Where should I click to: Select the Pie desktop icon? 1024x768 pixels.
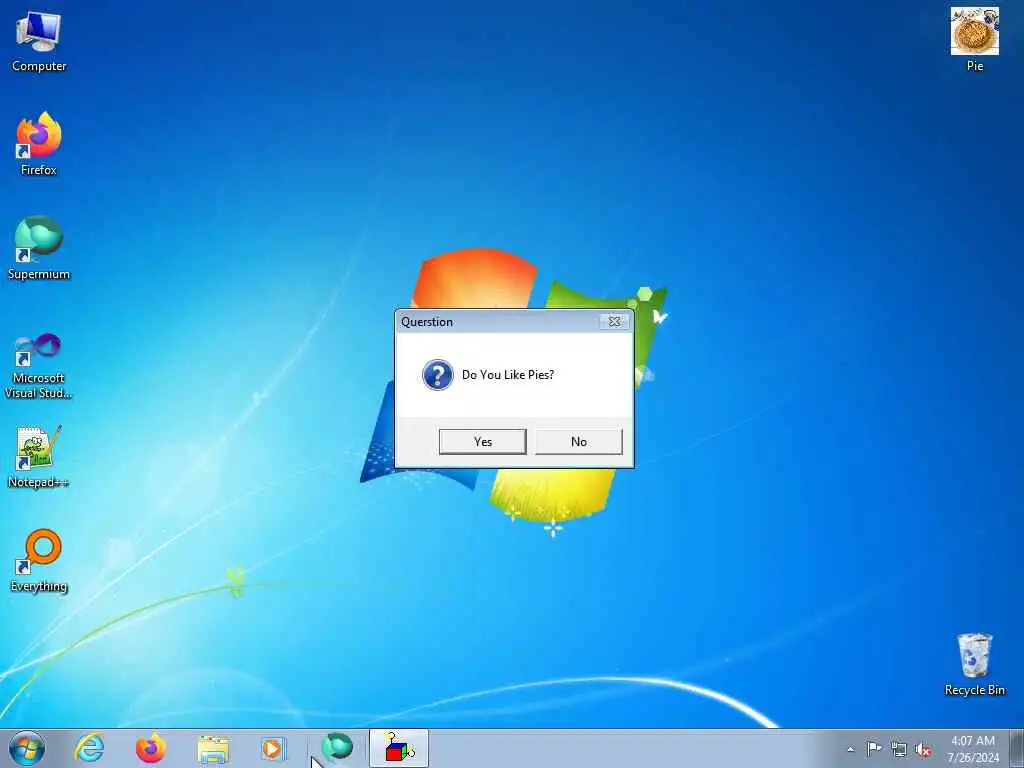click(974, 39)
